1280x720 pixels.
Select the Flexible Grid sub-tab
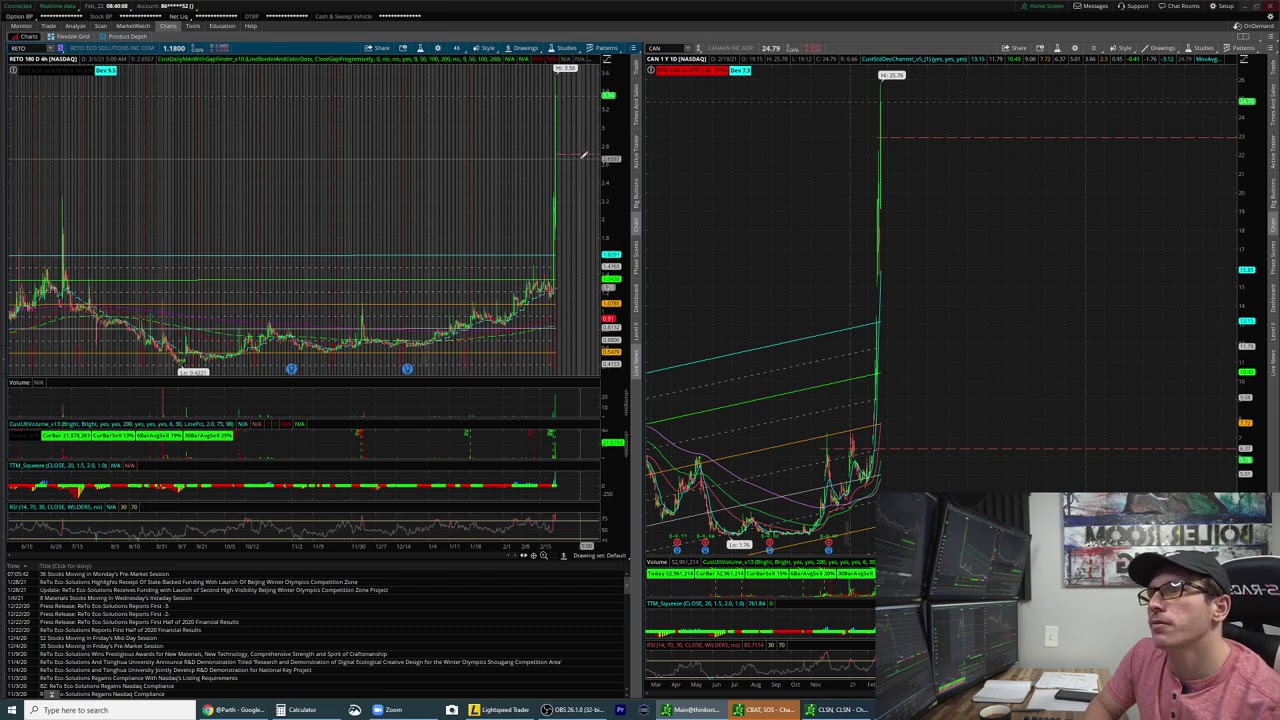[68, 36]
